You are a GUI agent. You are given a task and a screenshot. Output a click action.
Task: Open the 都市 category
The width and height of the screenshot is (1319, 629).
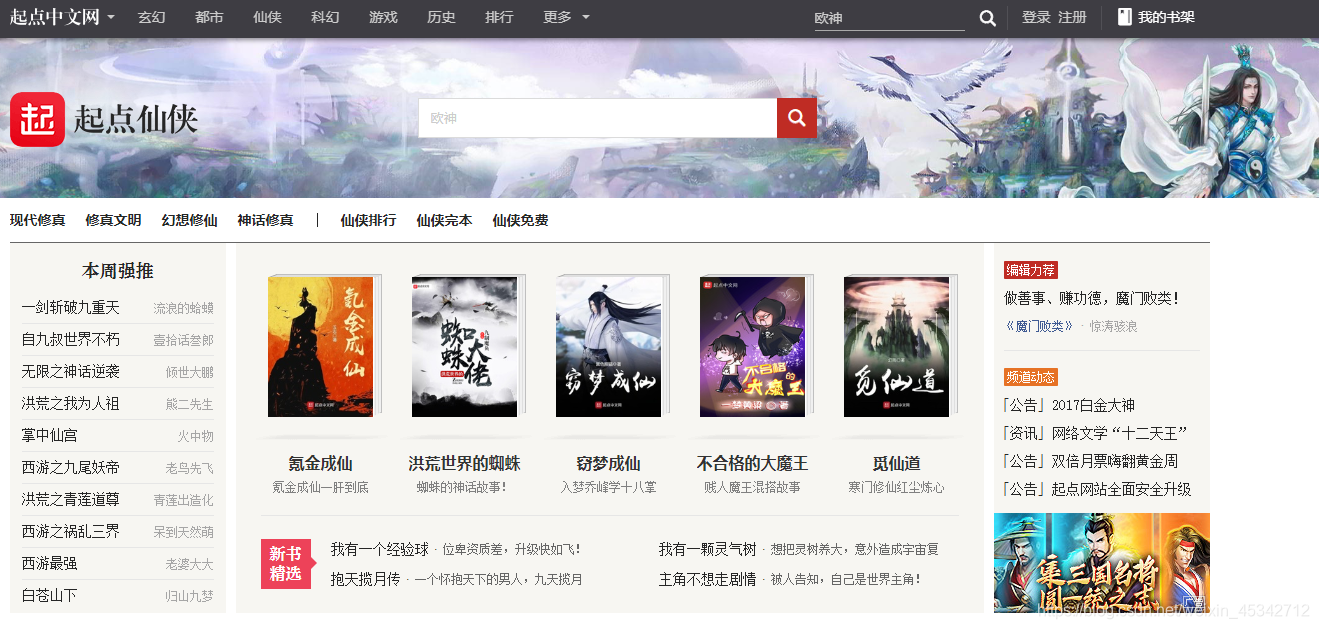209,17
